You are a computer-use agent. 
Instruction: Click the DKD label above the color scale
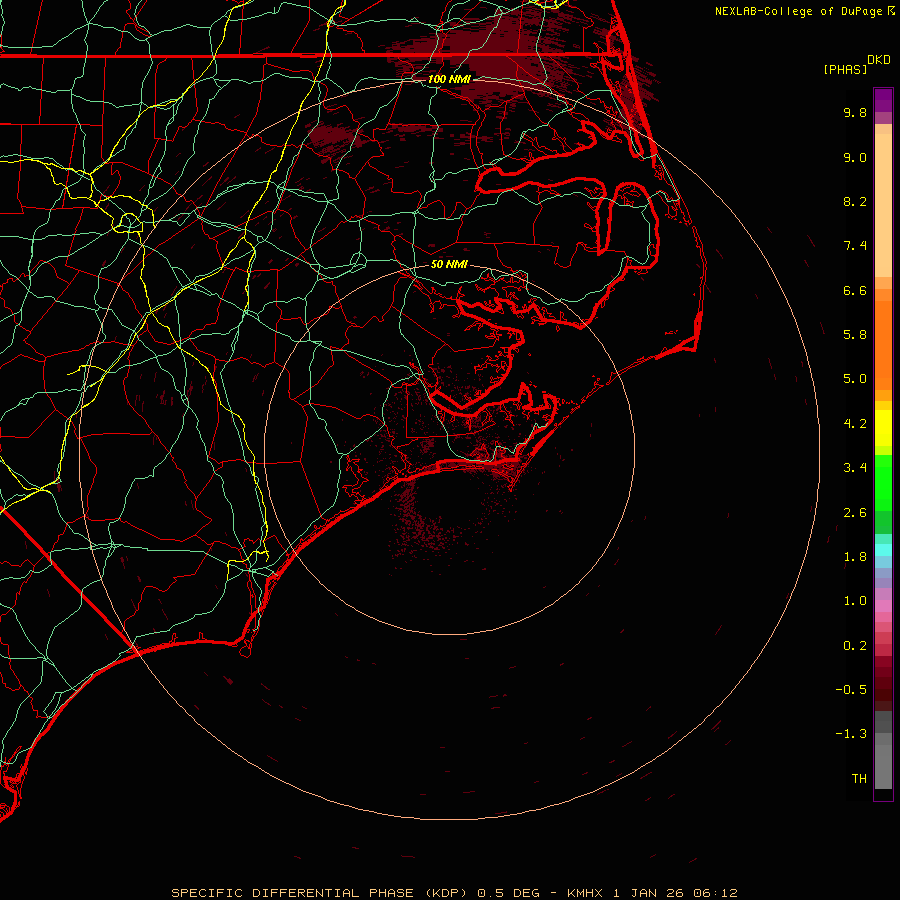point(879,60)
